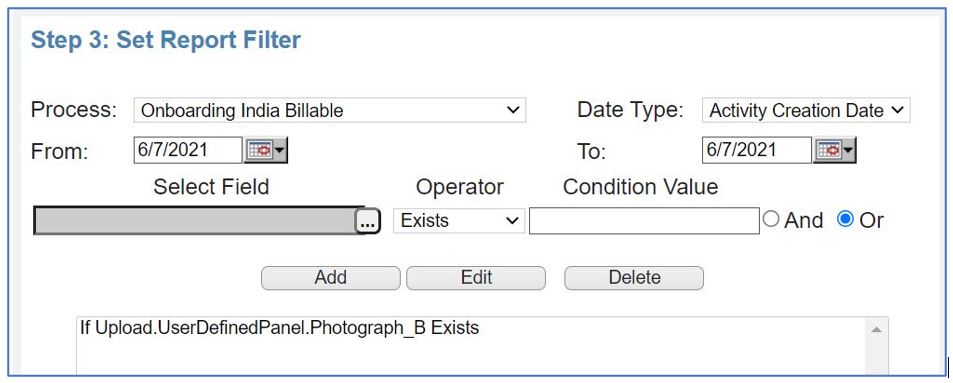Click the To date input field
This screenshot has height=383, width=953.
[757, 150]
